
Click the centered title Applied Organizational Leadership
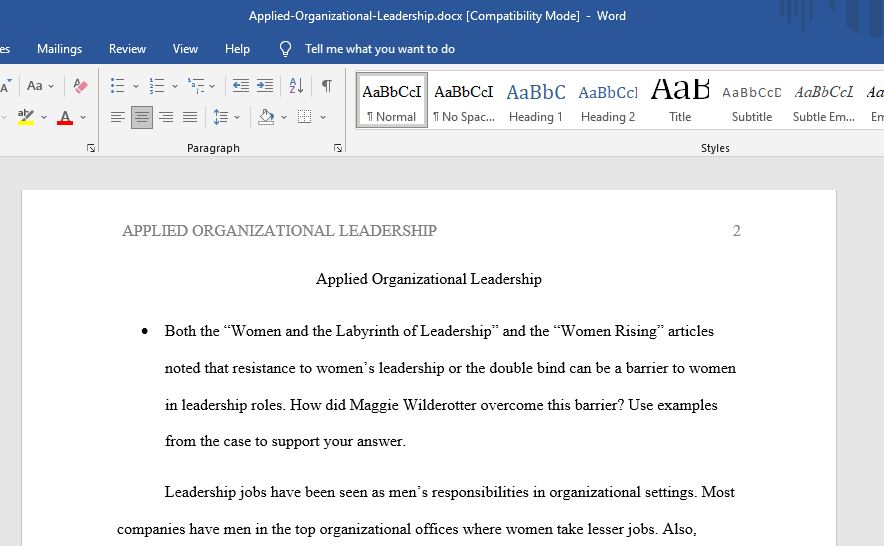click(428, 279)
